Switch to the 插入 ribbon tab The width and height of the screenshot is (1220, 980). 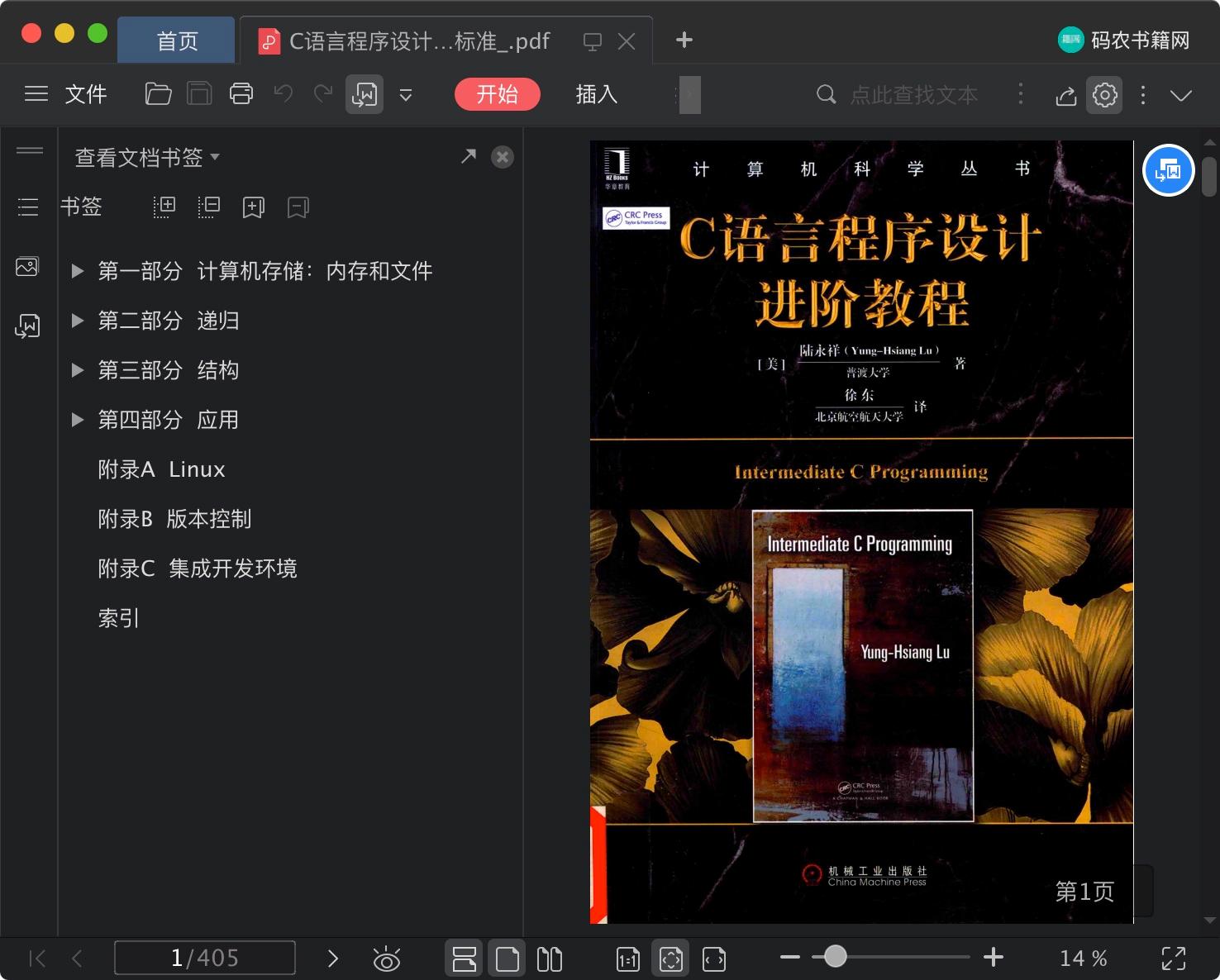coord(597,94)
